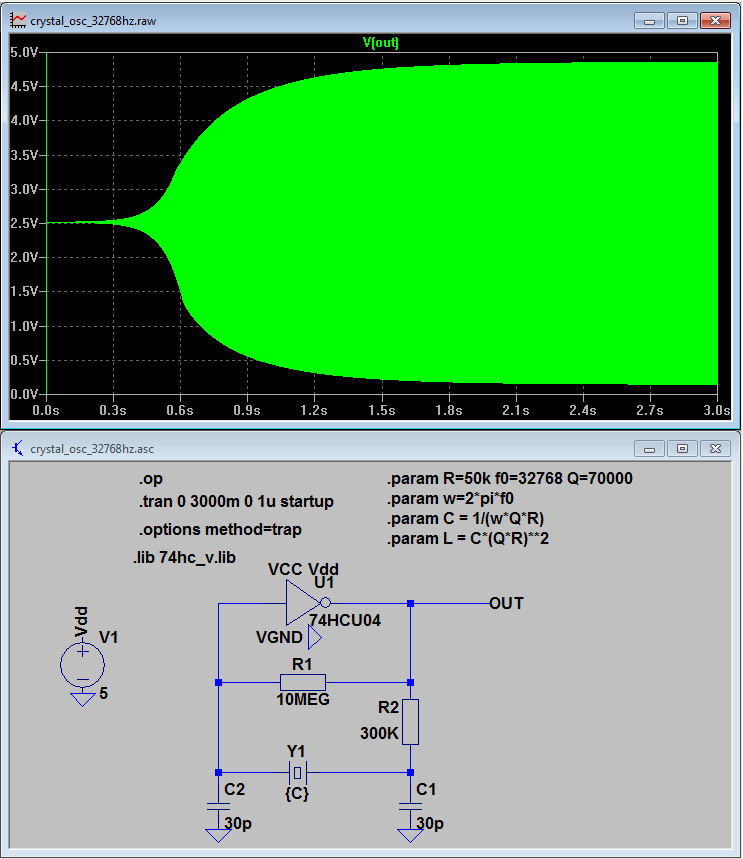Click the ground symbol under C2
Screen dimensions: 743x859
coord(218,835)
